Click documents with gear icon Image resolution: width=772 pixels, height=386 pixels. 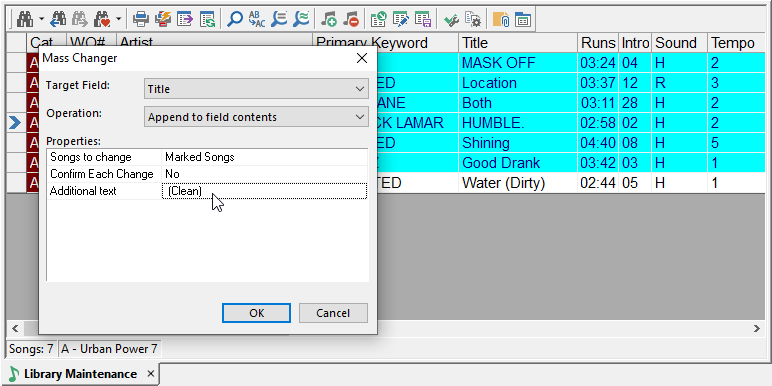[473, 20]
